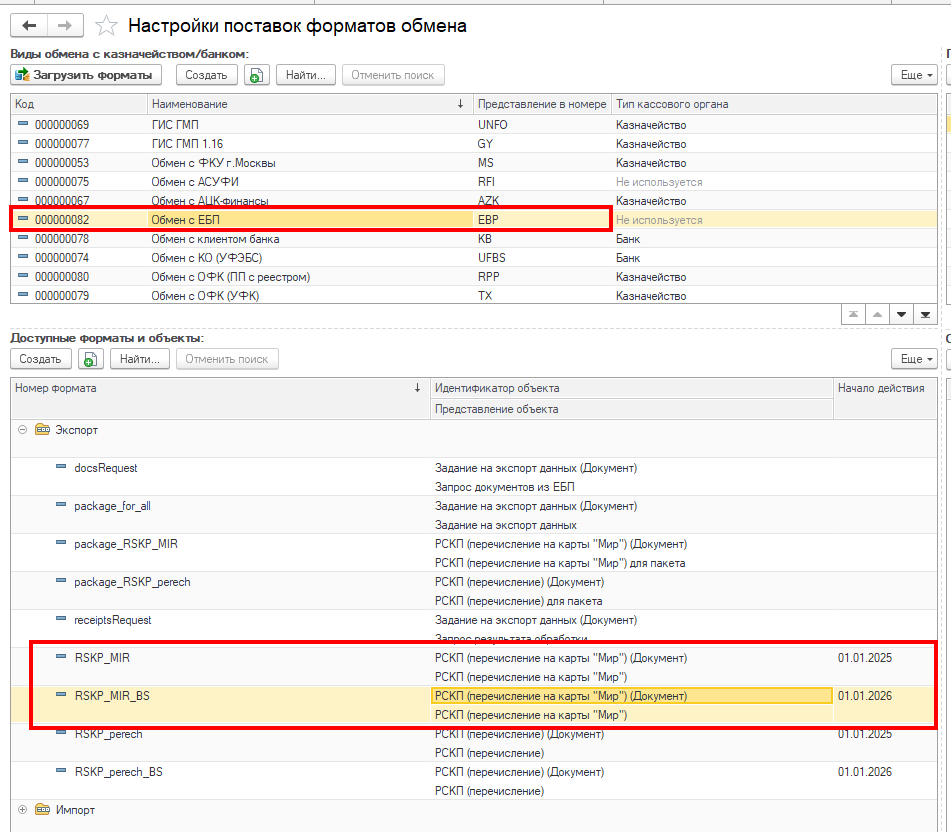951x832 pixels.
Task: Click the EBP representation cell
Action: tap(542, 220)
